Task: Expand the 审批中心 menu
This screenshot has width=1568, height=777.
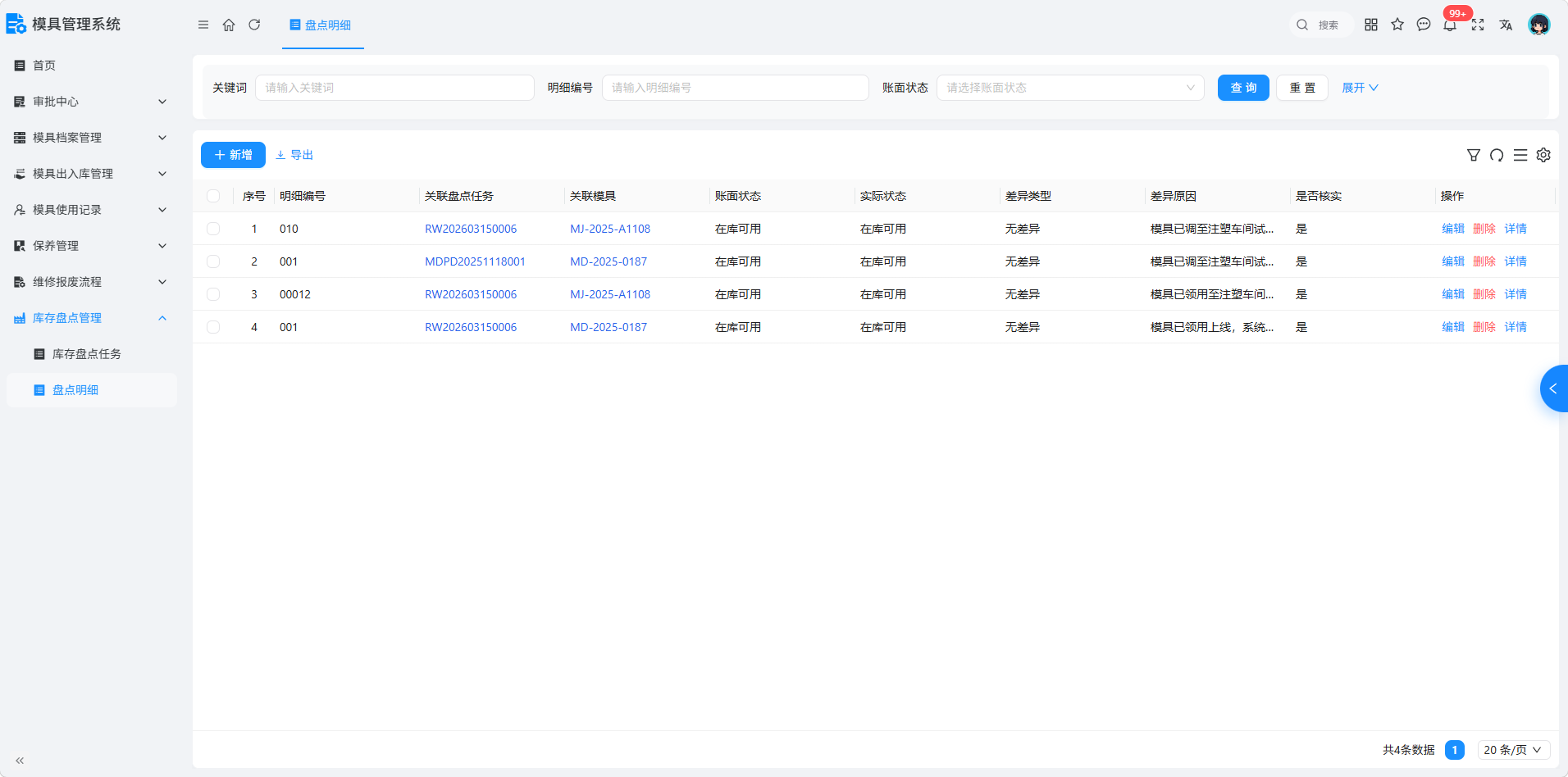Action: (x=90, y=102)
